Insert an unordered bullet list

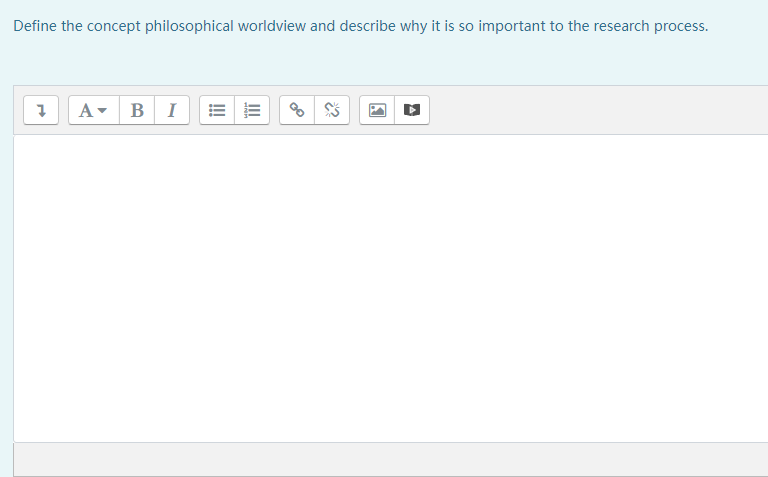217,110
